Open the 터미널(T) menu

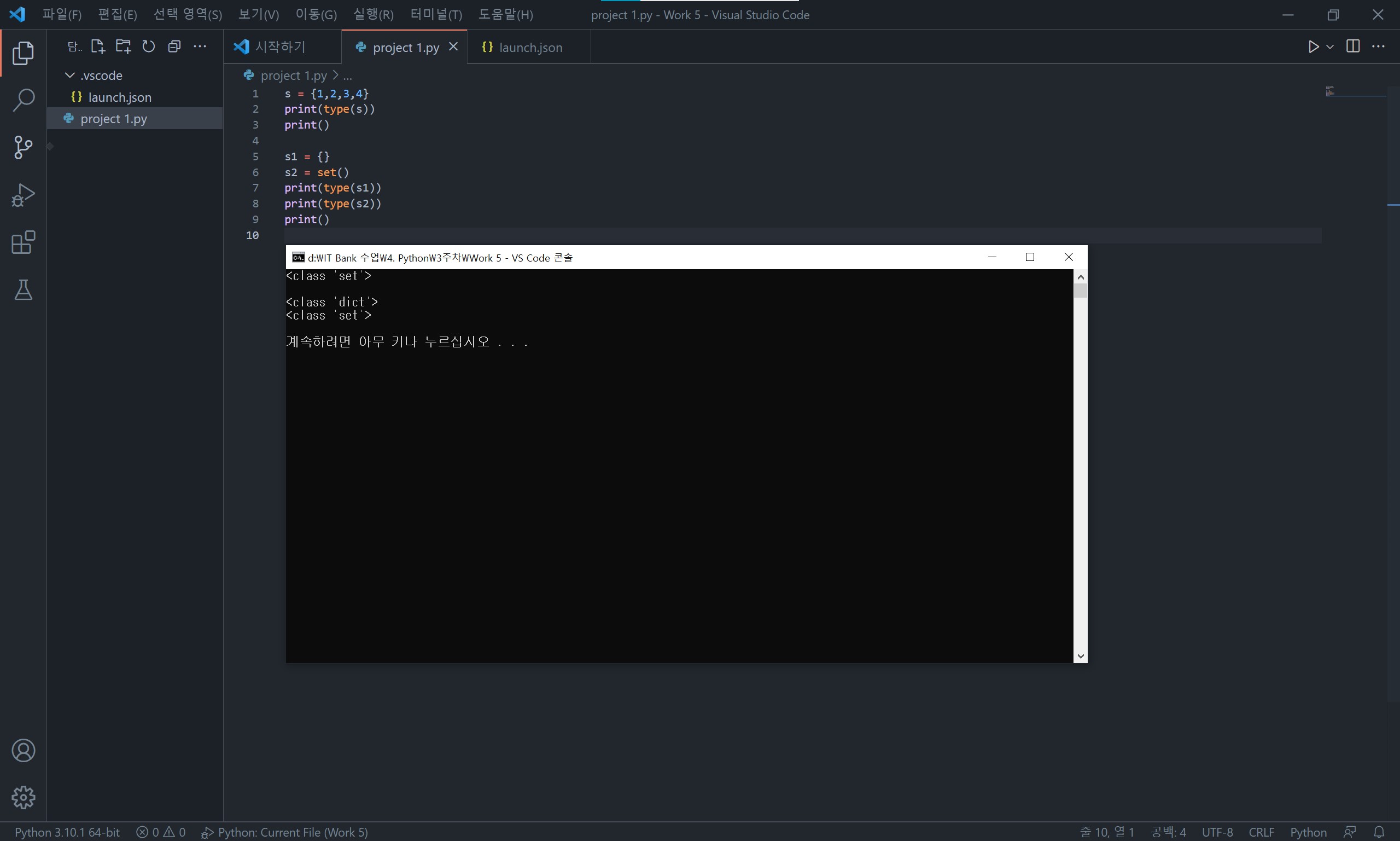point(436,15)
